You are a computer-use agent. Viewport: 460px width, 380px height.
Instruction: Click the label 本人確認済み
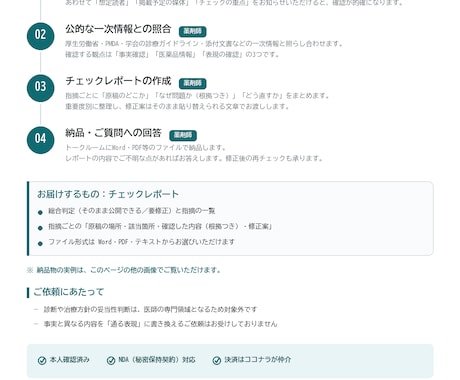coord(70,360)
